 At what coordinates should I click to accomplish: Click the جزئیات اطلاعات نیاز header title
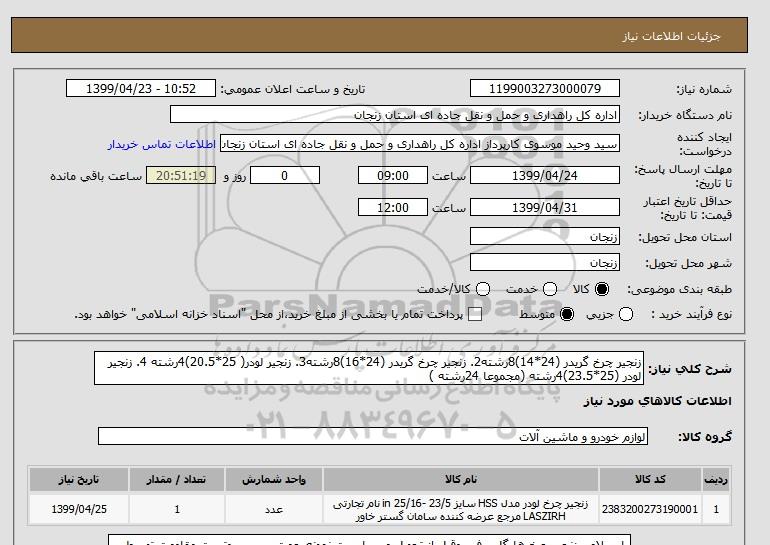671,36
